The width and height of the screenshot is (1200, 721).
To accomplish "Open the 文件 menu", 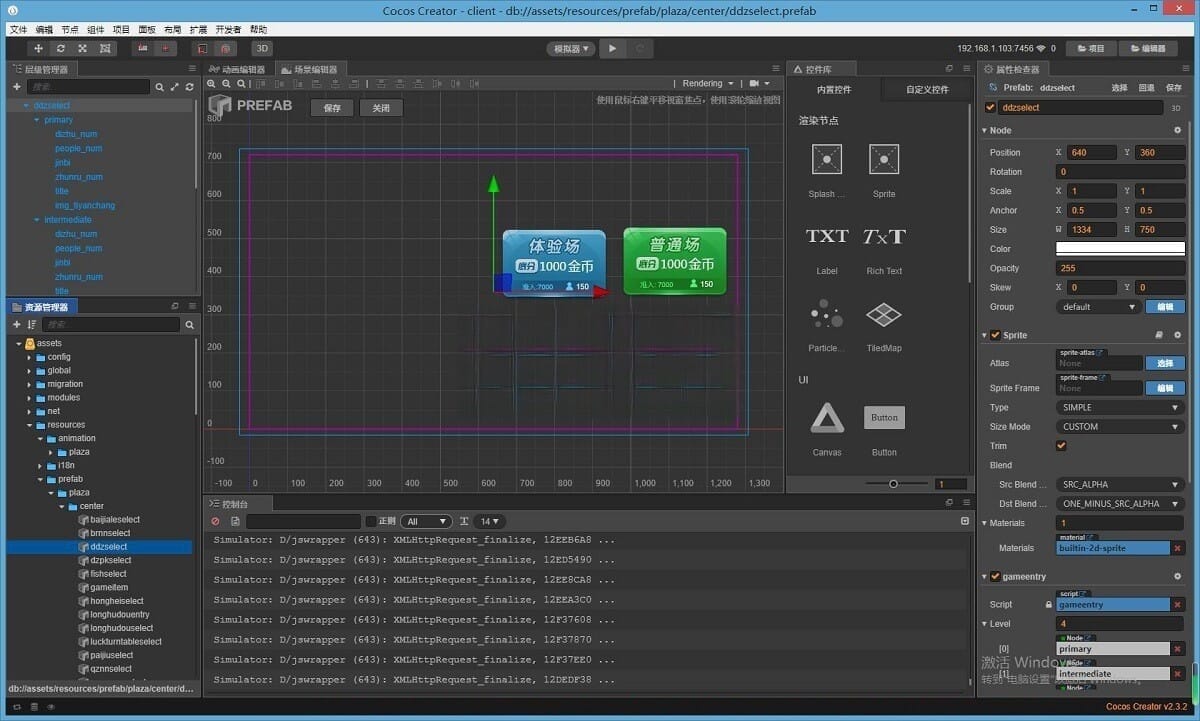I will 18,30.
